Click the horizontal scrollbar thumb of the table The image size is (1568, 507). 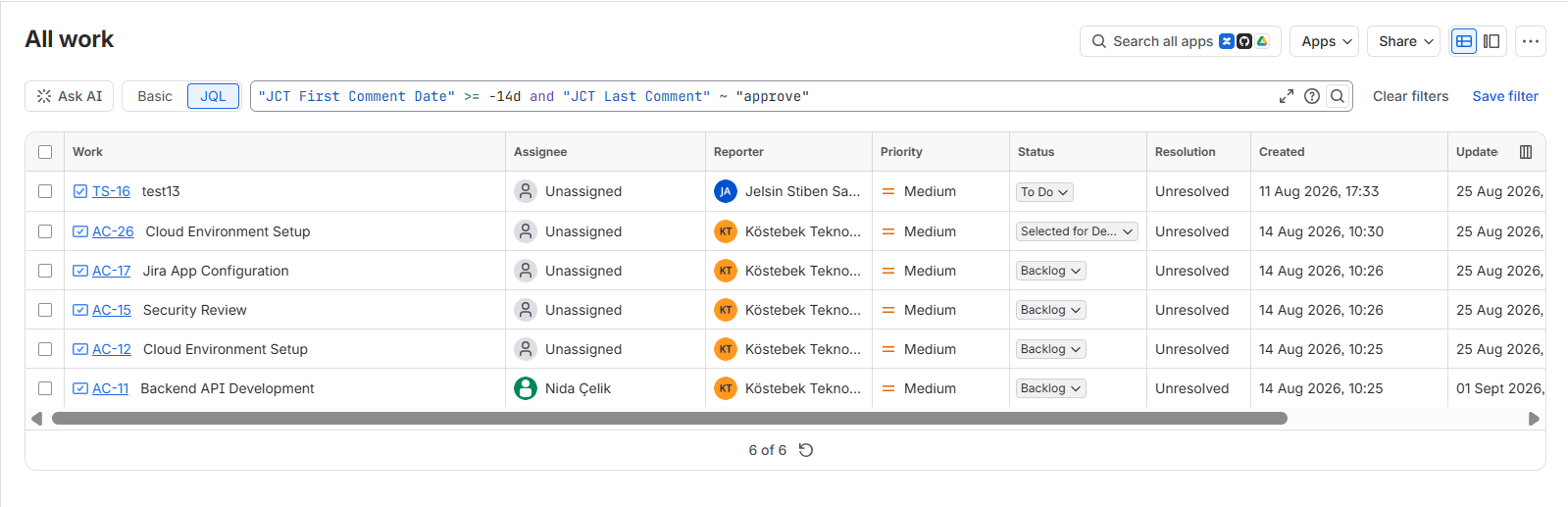(670, 419)
